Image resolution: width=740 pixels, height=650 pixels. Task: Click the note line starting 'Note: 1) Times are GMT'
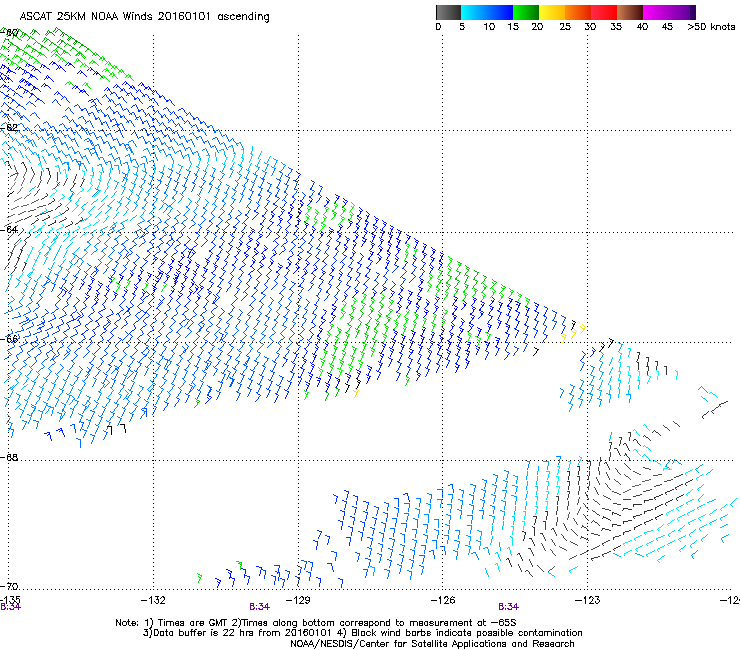(316, 623)
